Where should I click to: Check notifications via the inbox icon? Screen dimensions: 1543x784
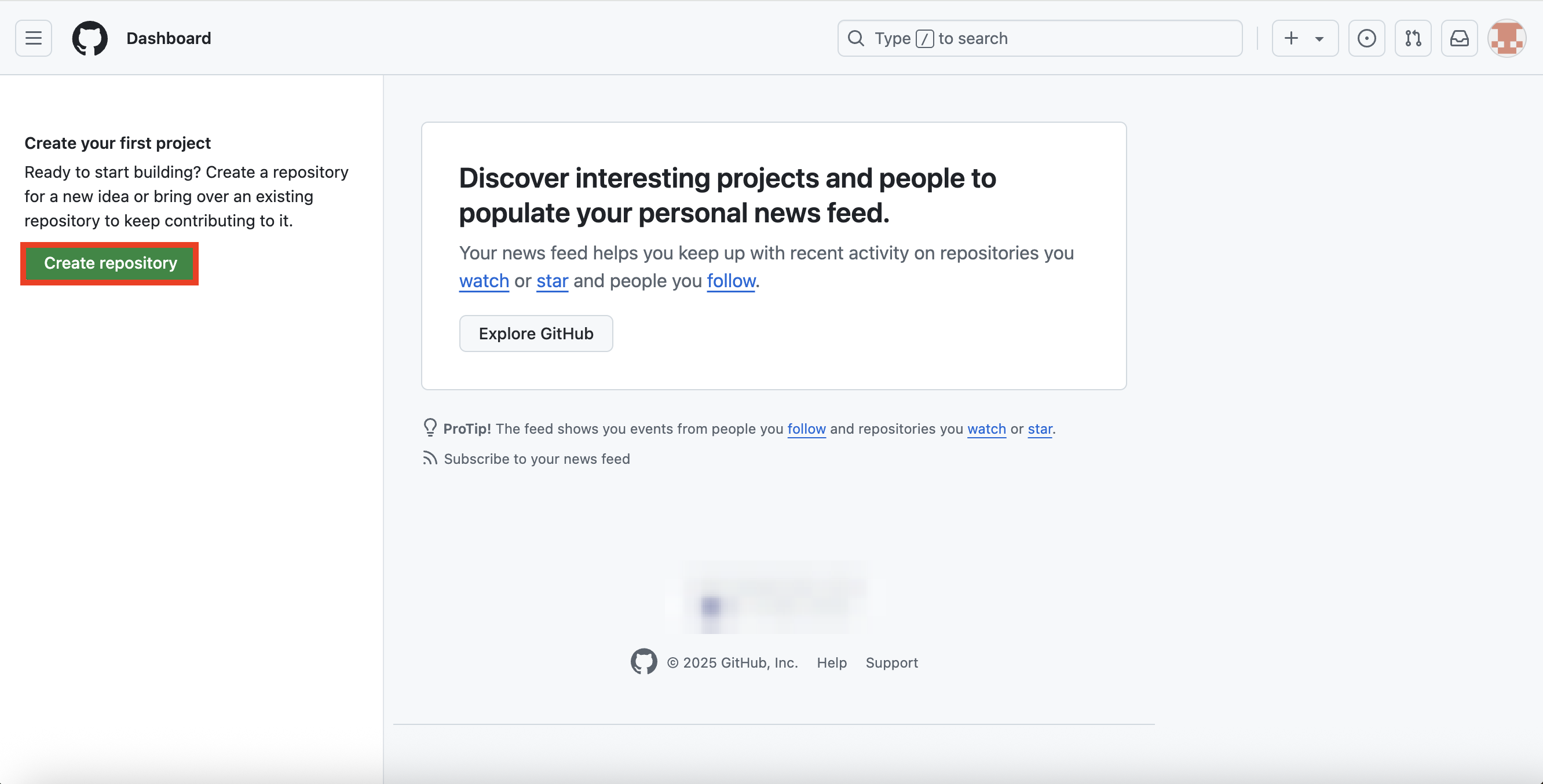point(1460,38)
